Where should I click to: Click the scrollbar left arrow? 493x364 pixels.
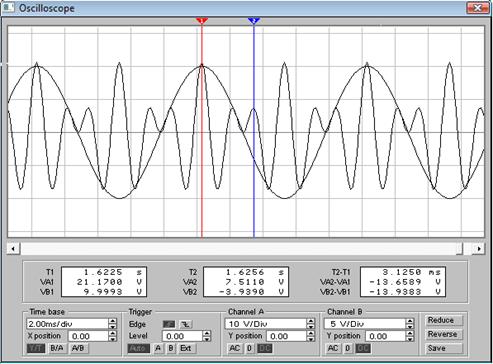coord(13,249)
